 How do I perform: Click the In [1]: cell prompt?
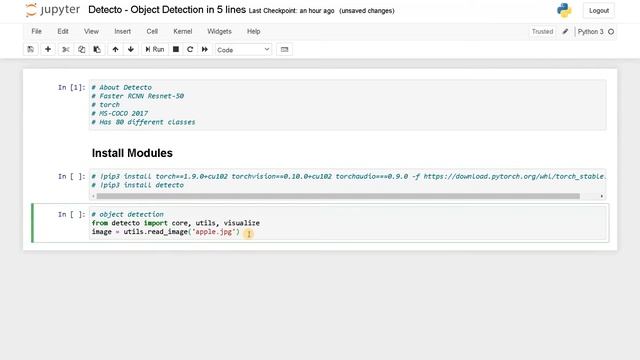point(72,87)
